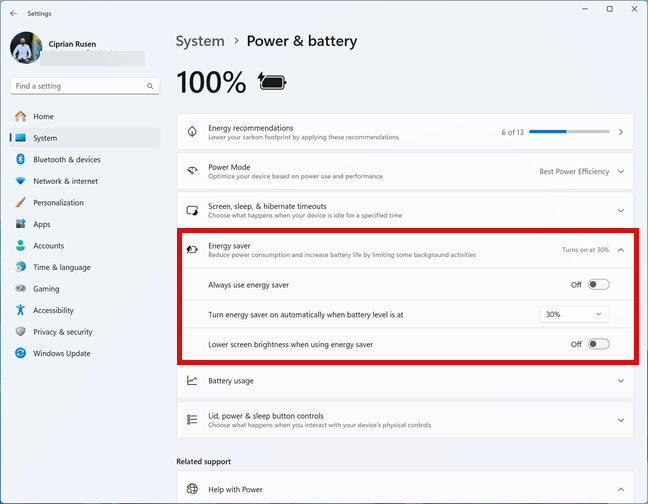648x504 pixels.
Task: Click the Apps icon in sidebar
Action: coord(20,224)
